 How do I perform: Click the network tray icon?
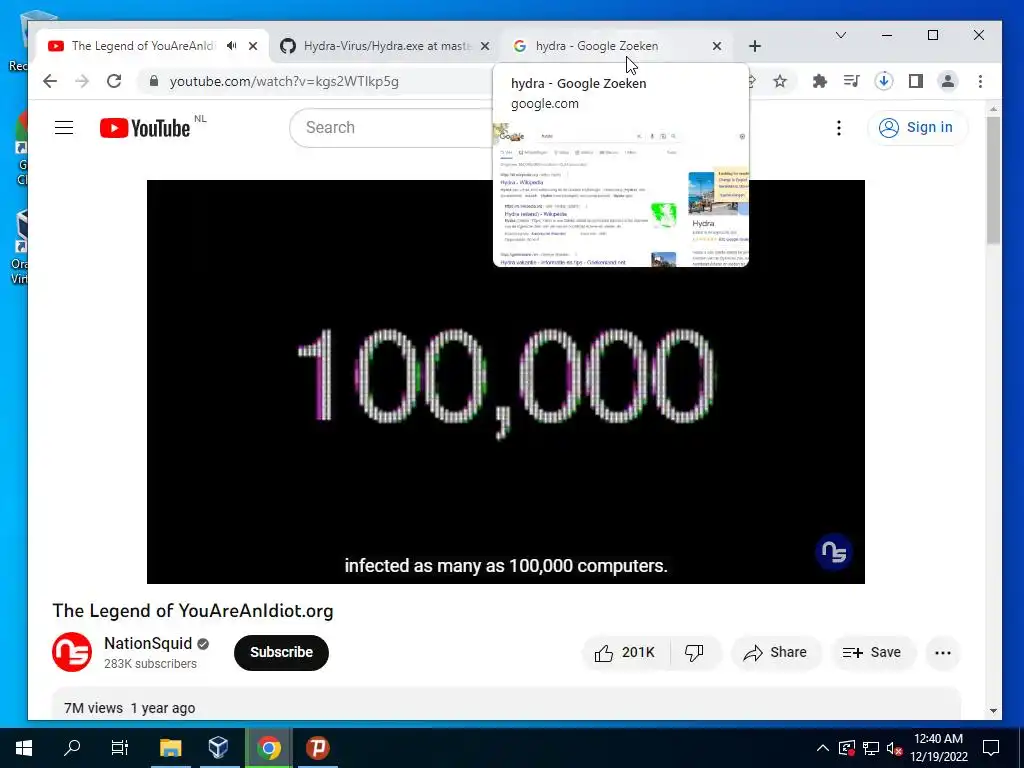coord(871,748)
